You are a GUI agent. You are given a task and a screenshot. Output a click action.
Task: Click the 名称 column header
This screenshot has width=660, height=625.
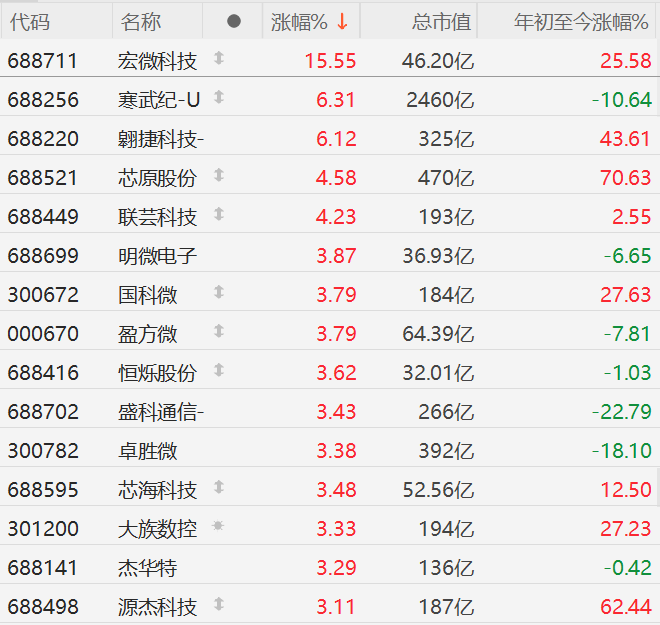tap(141, 21)
